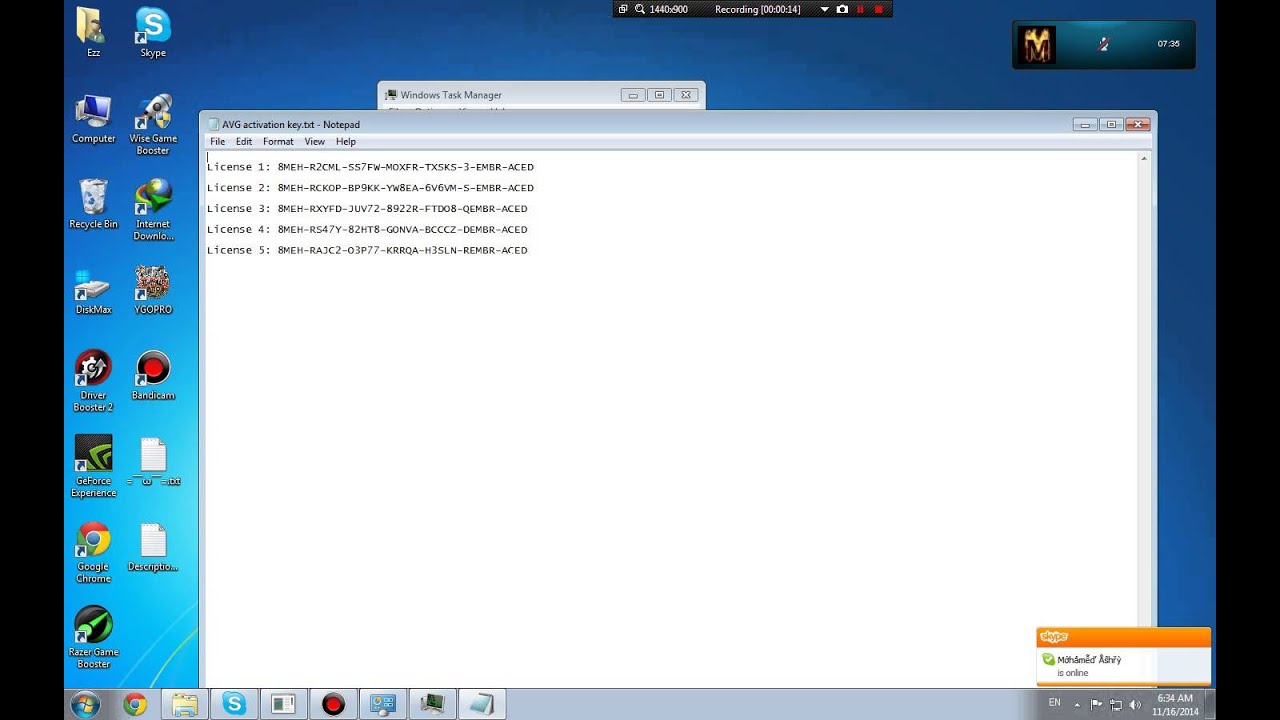Image resolution: width=1280 pixels, height=720 pixels.
Task: Pause the Bandicam recording
Action: [x=860, y=9]
